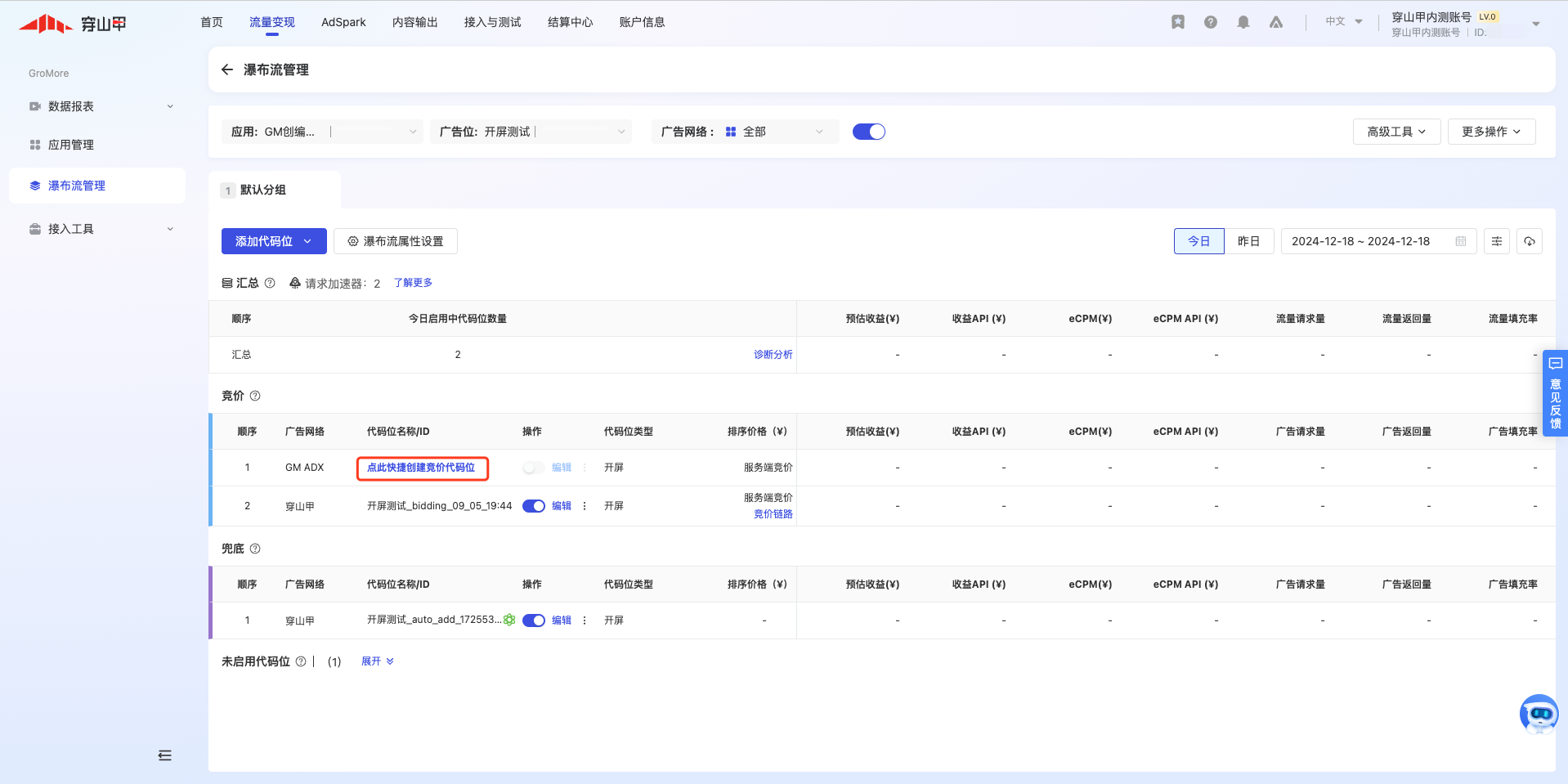This screenshot has height=784, width=1568.
Task: Open 账户信息 menu
Action: 643,22
